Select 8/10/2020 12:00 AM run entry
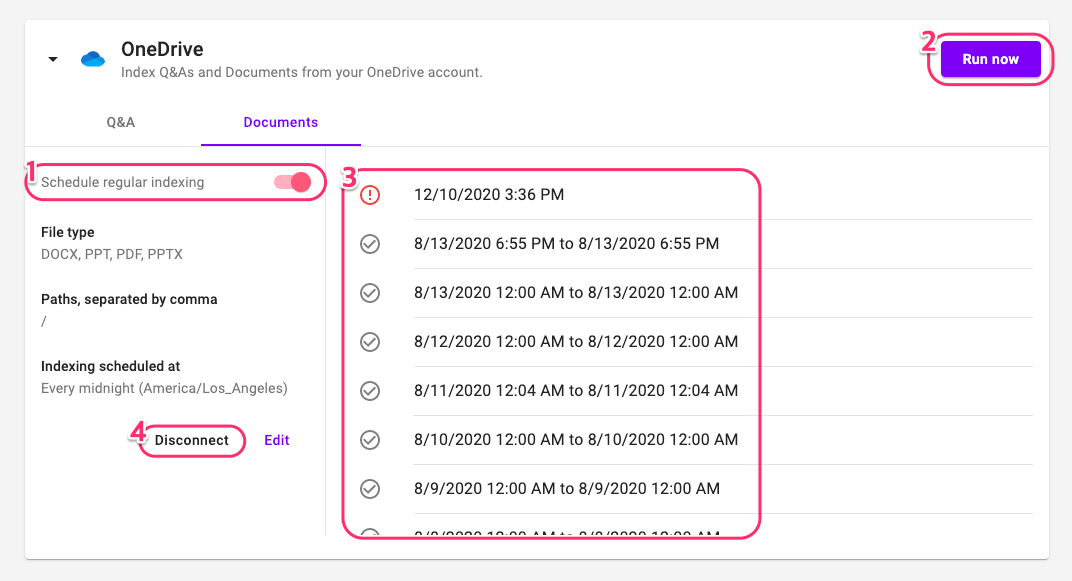Screen dimensions: 1072x581 pos(576,440)
